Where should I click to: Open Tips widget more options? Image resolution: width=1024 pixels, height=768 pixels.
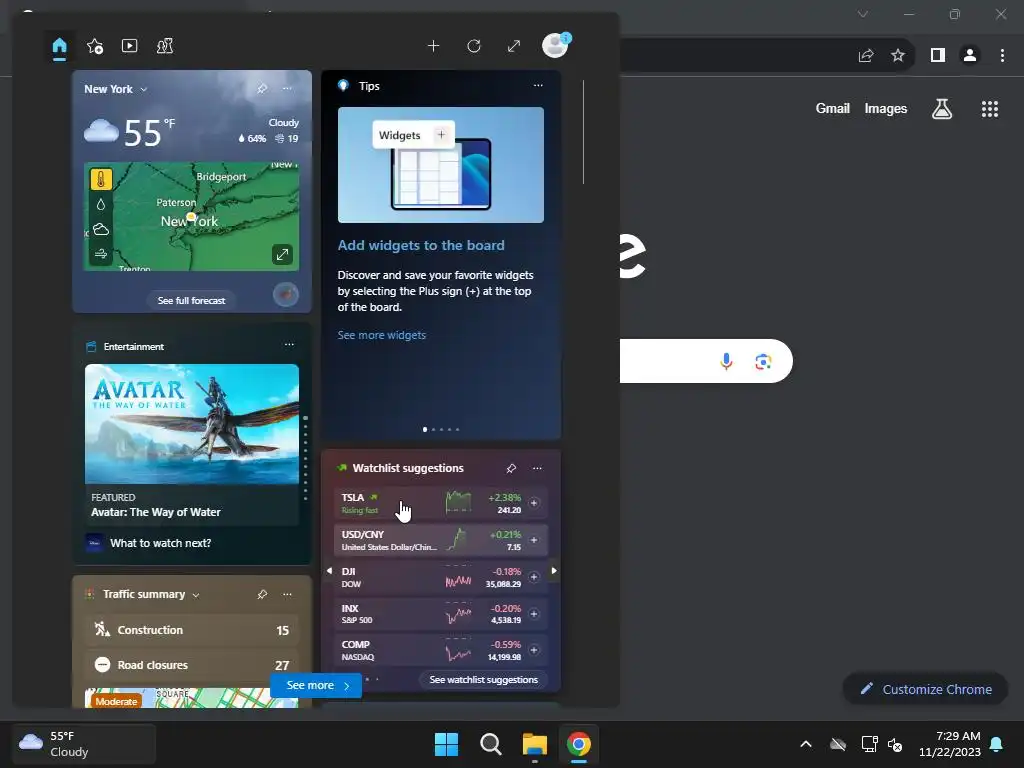tap(538, 86)
